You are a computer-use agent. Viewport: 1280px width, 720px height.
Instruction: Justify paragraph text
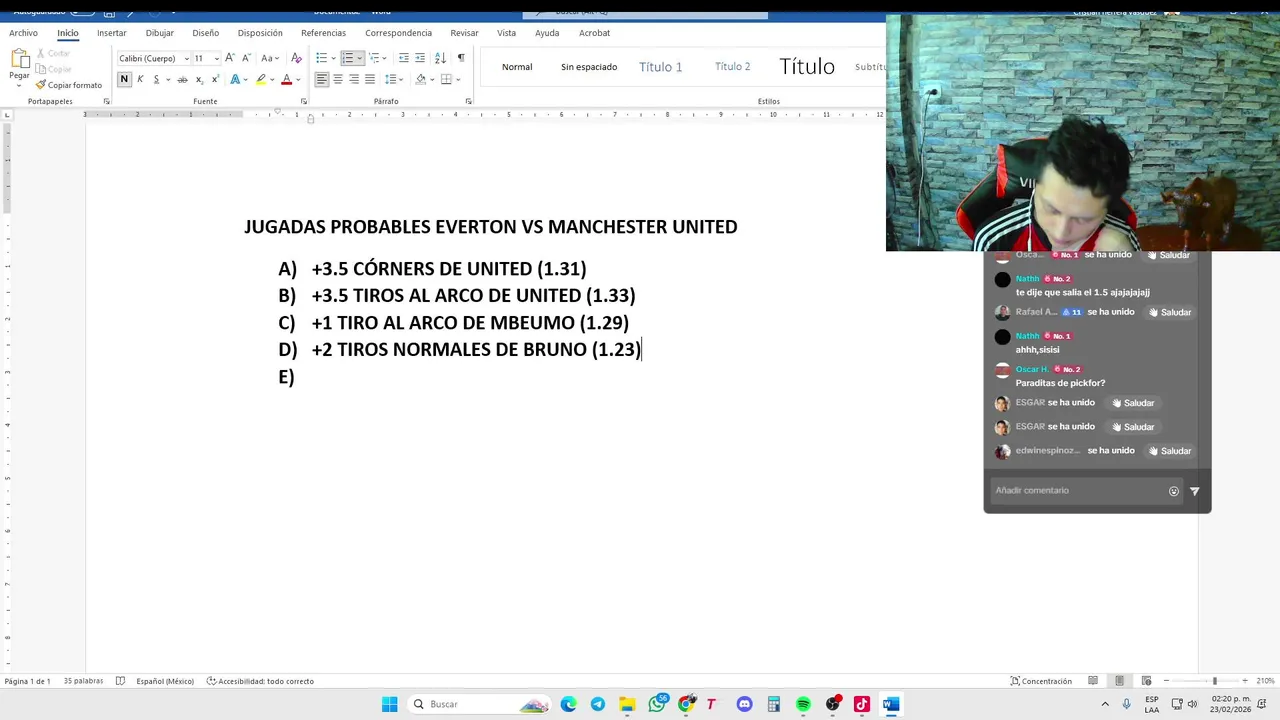click(369, 79)
